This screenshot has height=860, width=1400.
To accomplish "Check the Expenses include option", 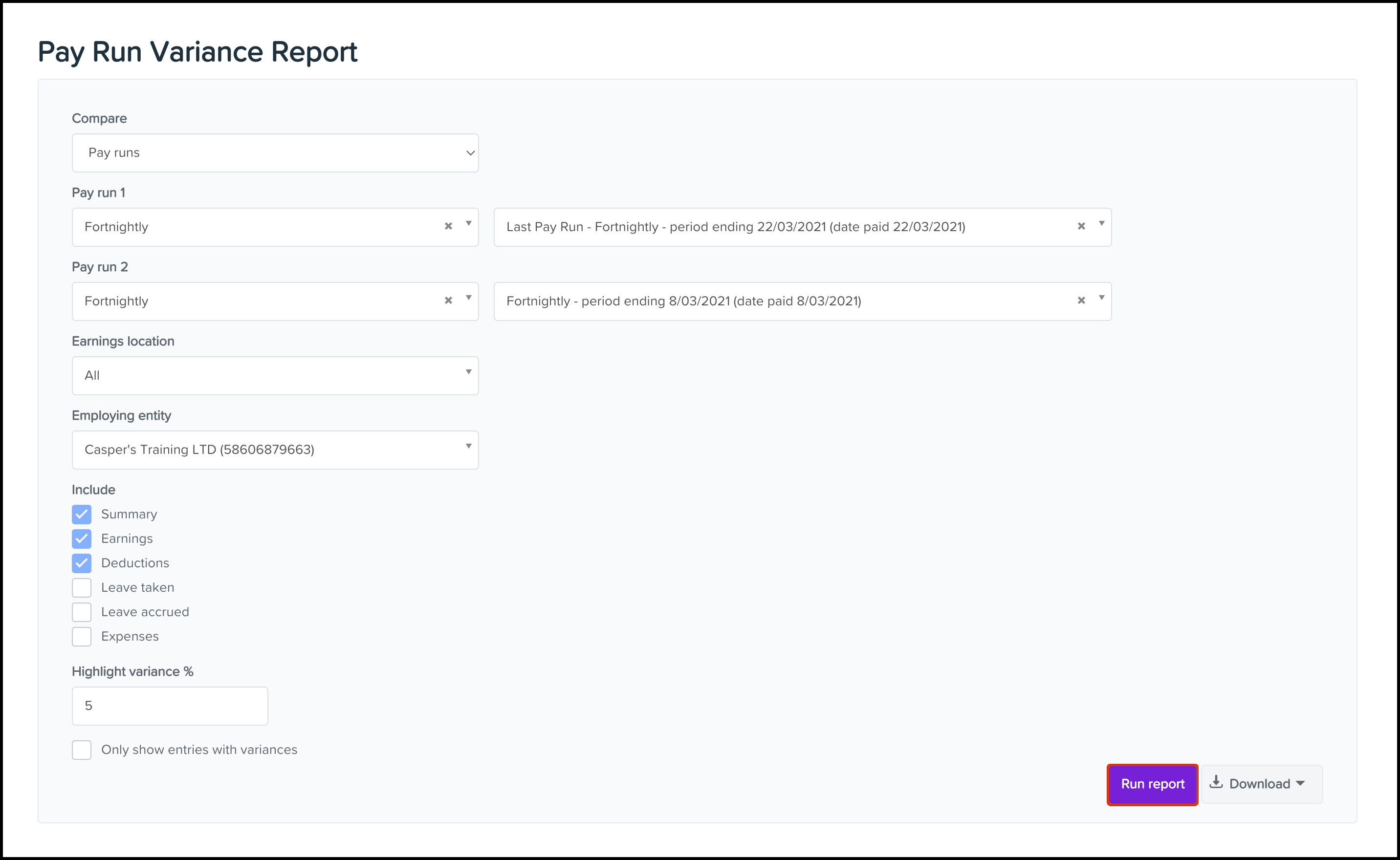I will (81, 637).
